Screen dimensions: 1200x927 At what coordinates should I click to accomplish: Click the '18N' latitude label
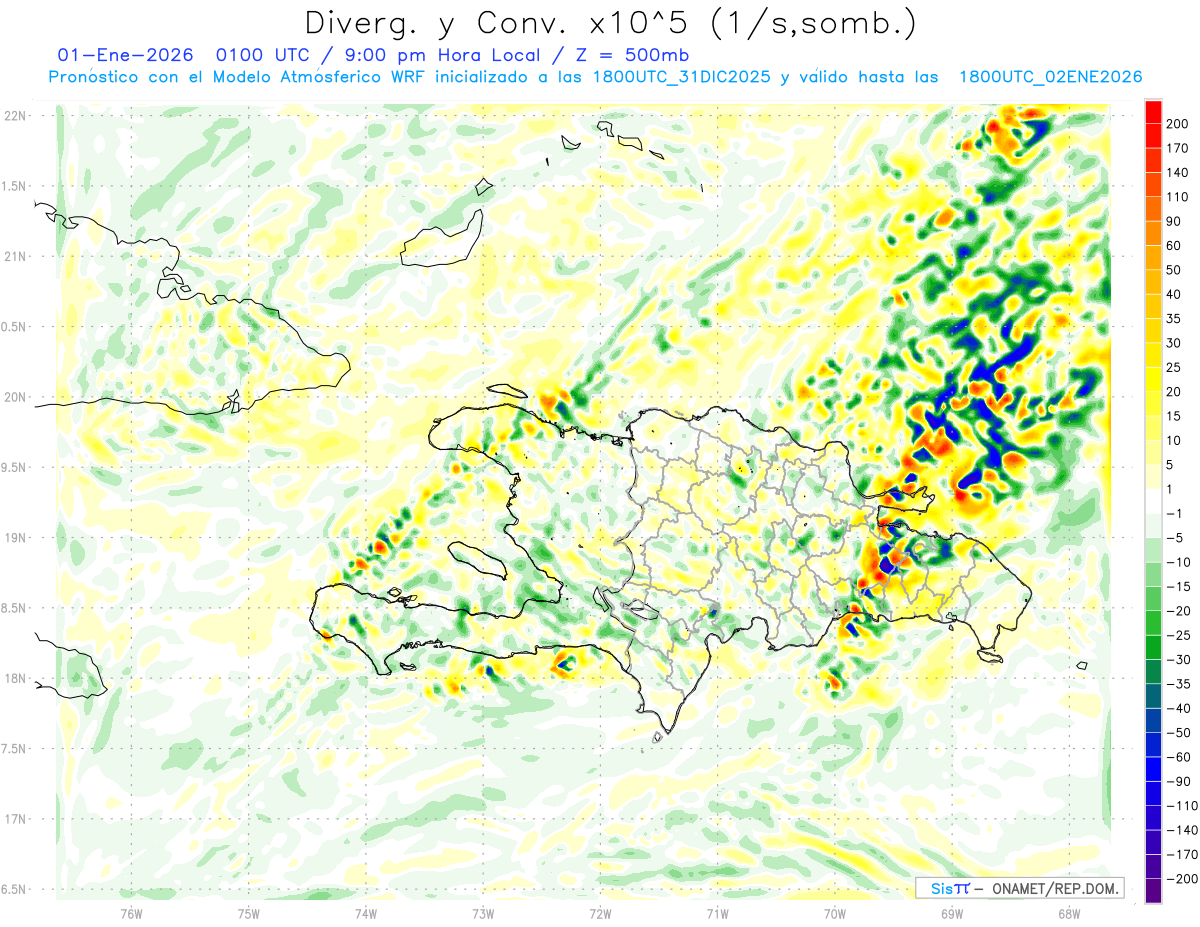pyautogui.click(x=16, y=678)
